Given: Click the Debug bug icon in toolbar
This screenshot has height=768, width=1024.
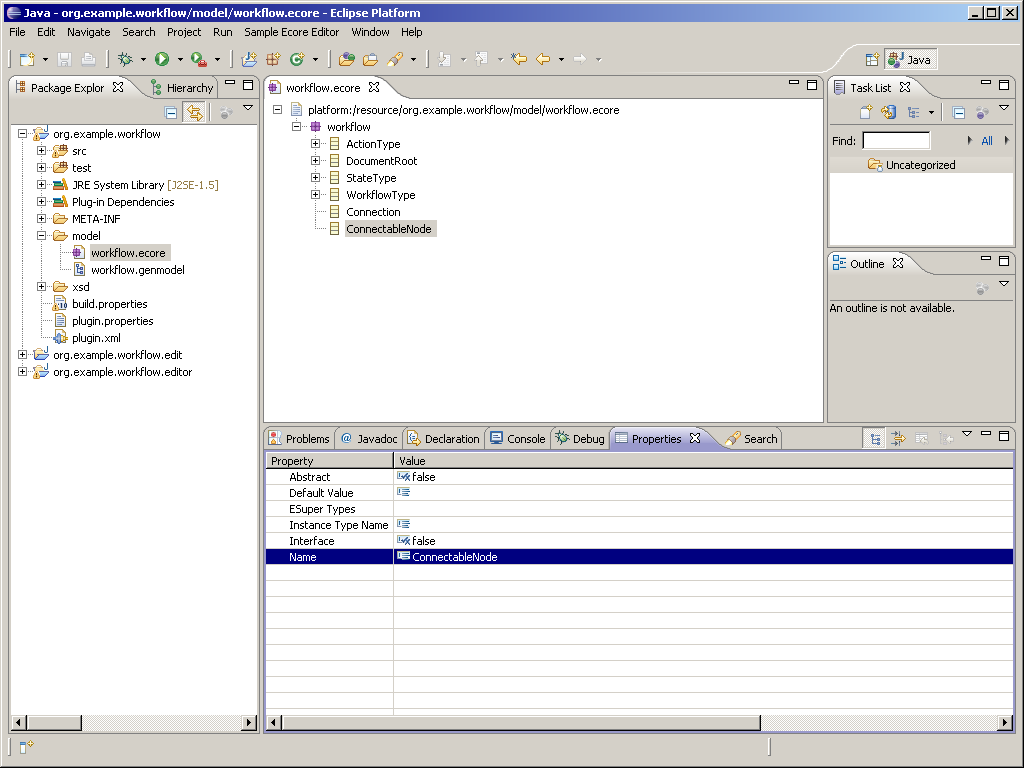Looking at the screenshot, I should [x=126, y=59].
